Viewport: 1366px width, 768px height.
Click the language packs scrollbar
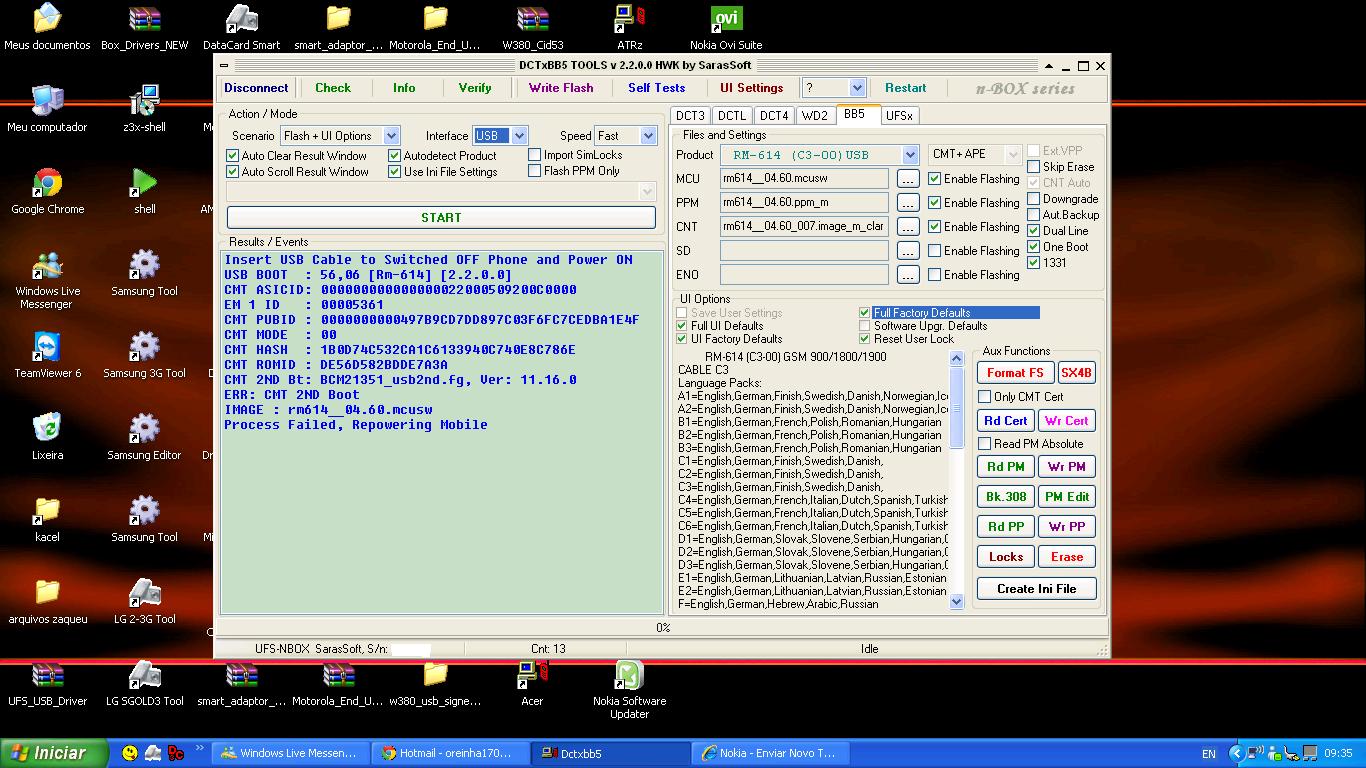coord(956,480)
